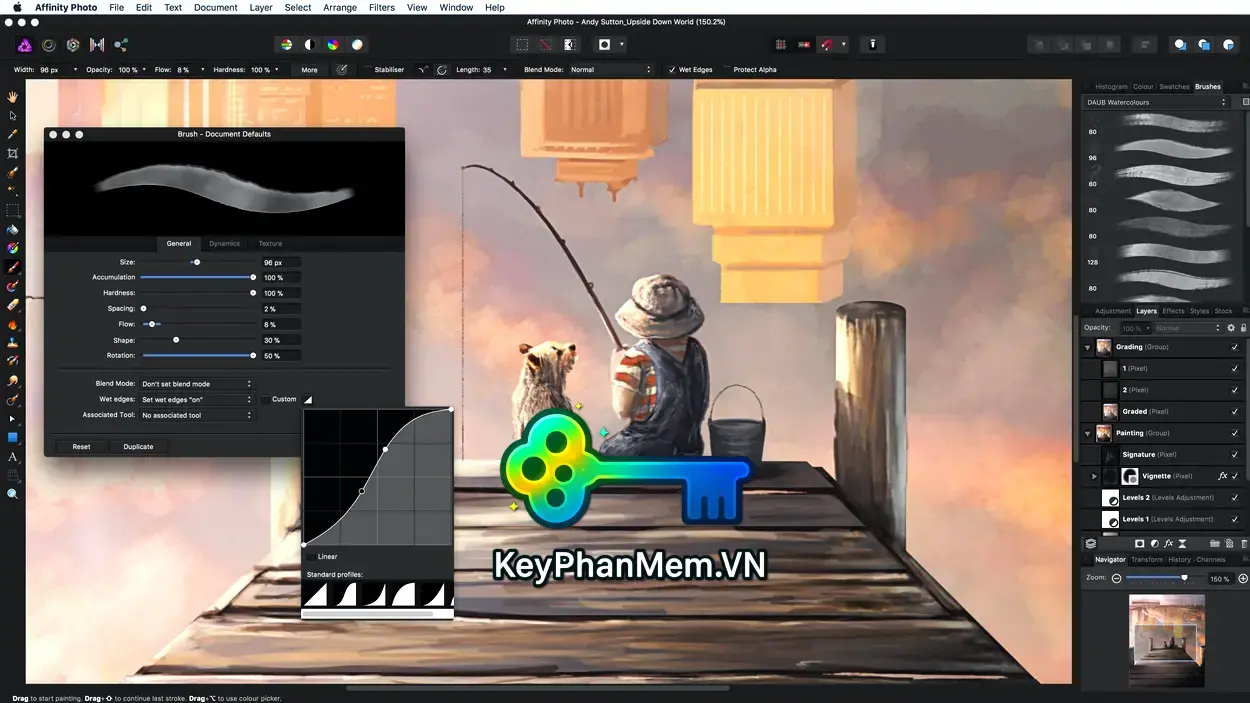1250x703 pixels.
Task: Collapse the Grading layer group
Action: click(x=1087, y=347)
